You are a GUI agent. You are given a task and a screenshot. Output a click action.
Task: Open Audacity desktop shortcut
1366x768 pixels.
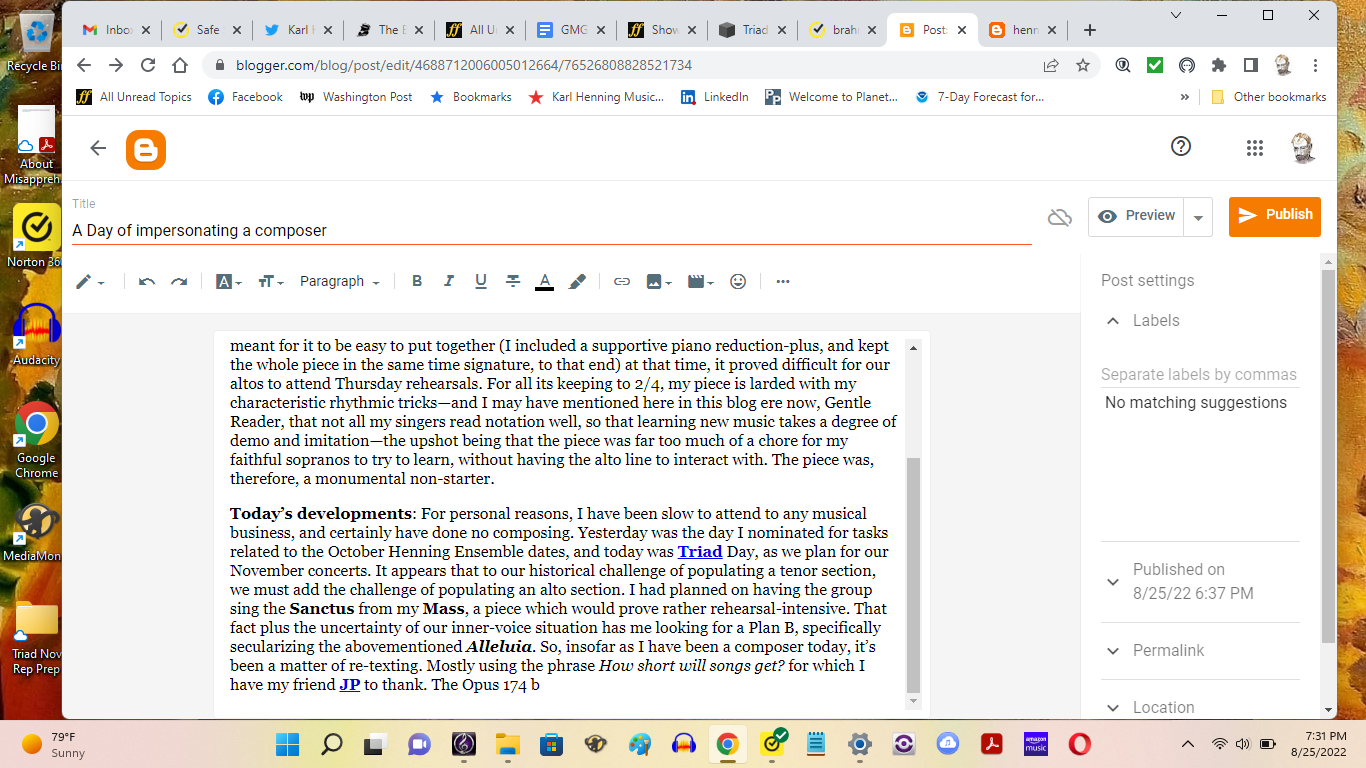36,335
